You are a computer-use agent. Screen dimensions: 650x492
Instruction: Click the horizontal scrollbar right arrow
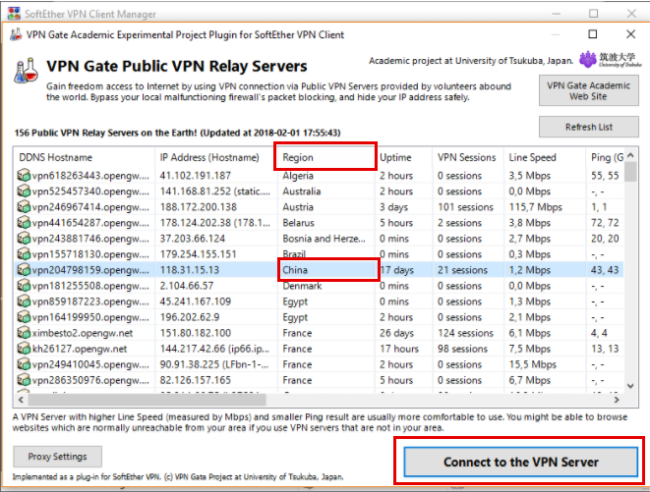(x=616, y=400)
